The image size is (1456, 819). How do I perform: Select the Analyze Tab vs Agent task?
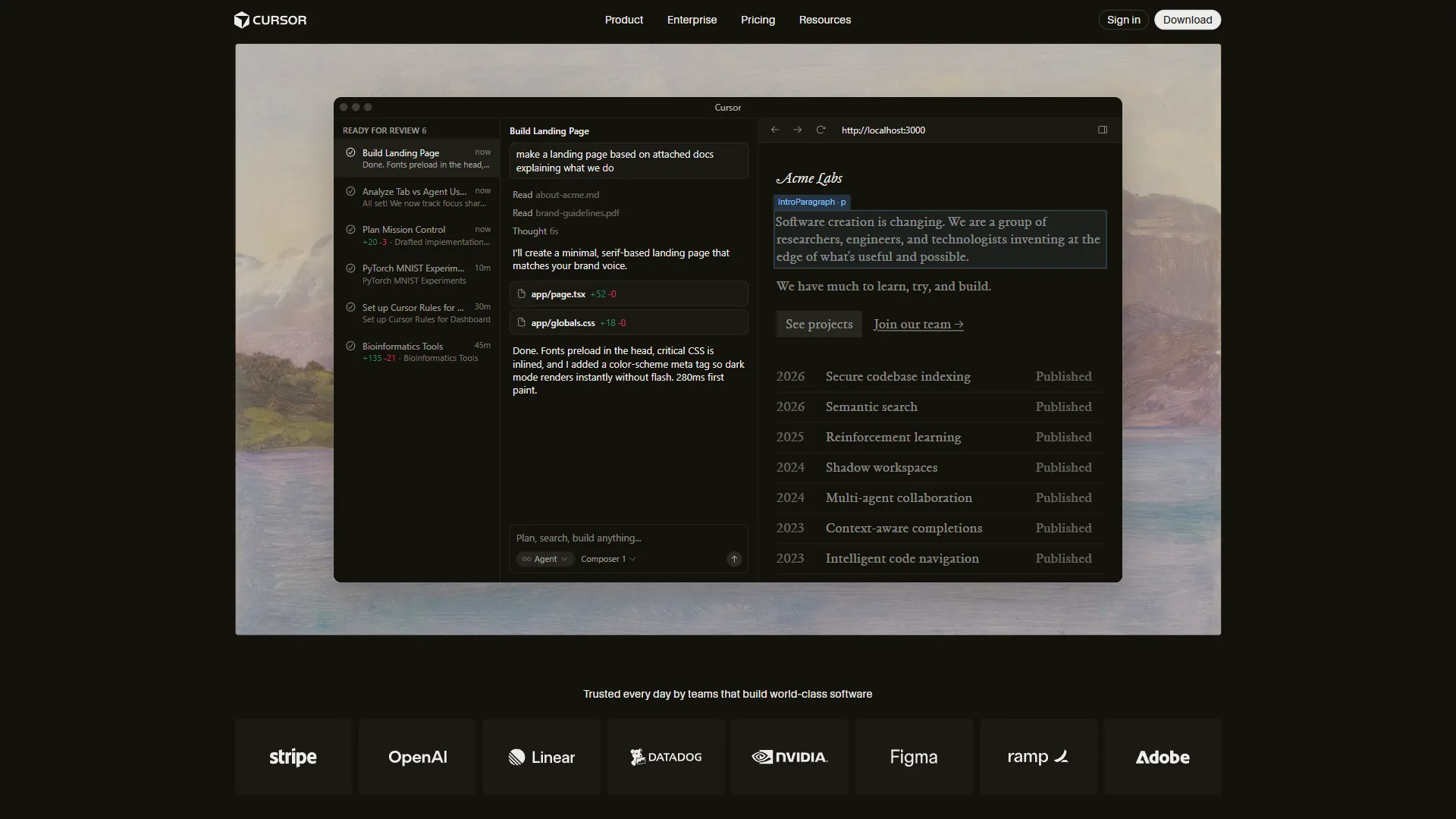coord(417,197)
